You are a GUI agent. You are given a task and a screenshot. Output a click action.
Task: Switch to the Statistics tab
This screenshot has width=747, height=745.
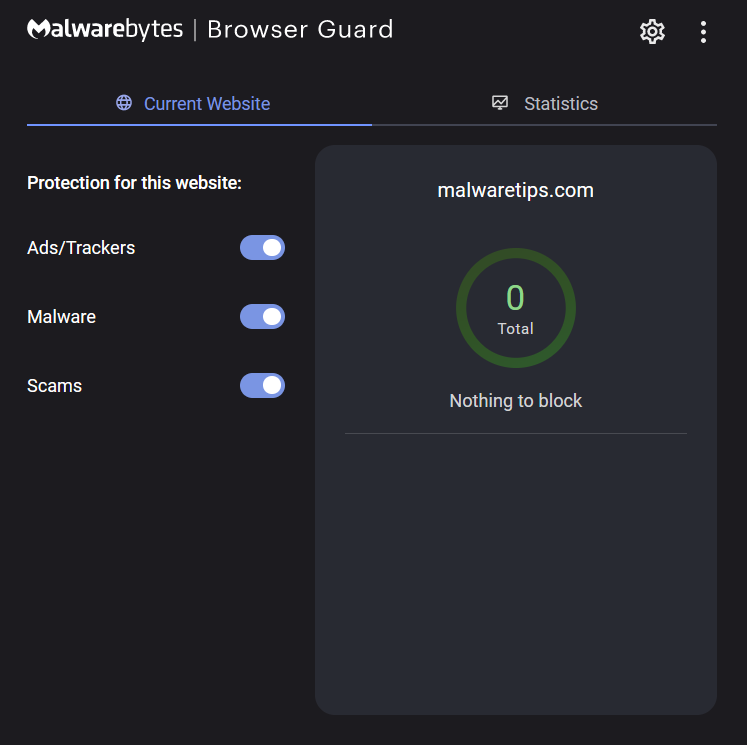point(545,104)
